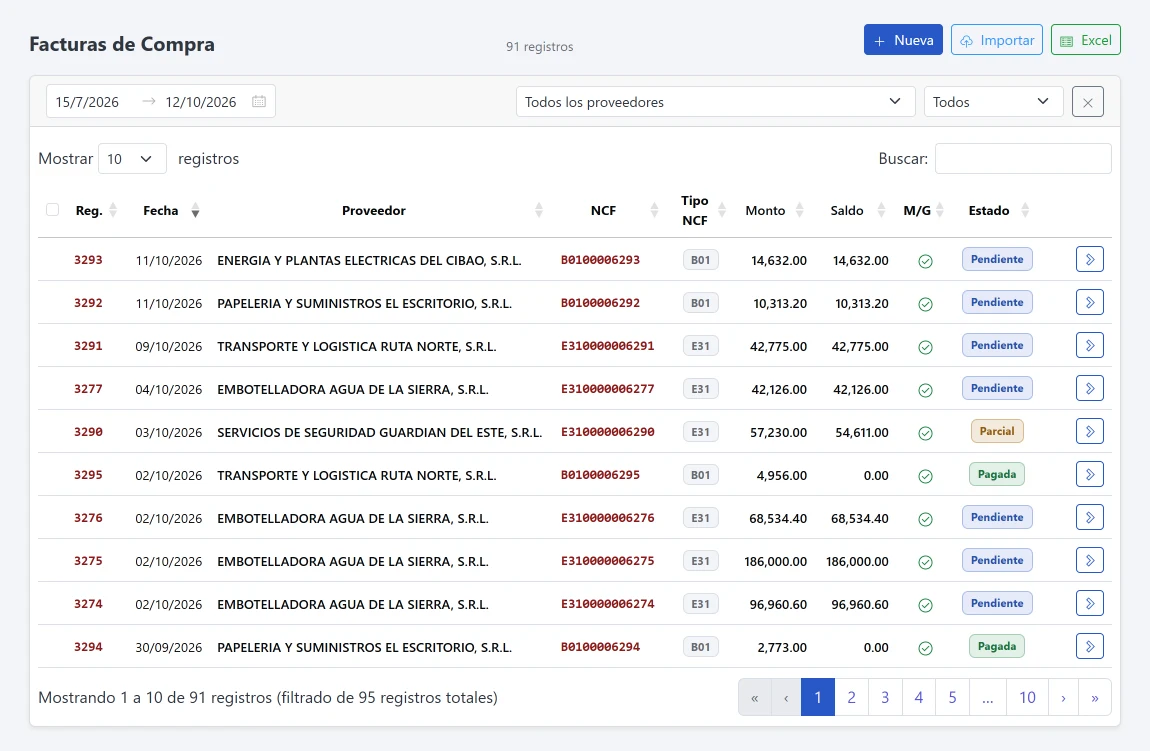Sort by M/G column arrows
Screen dimensions: 1150x751
click(x=940, y=210)
